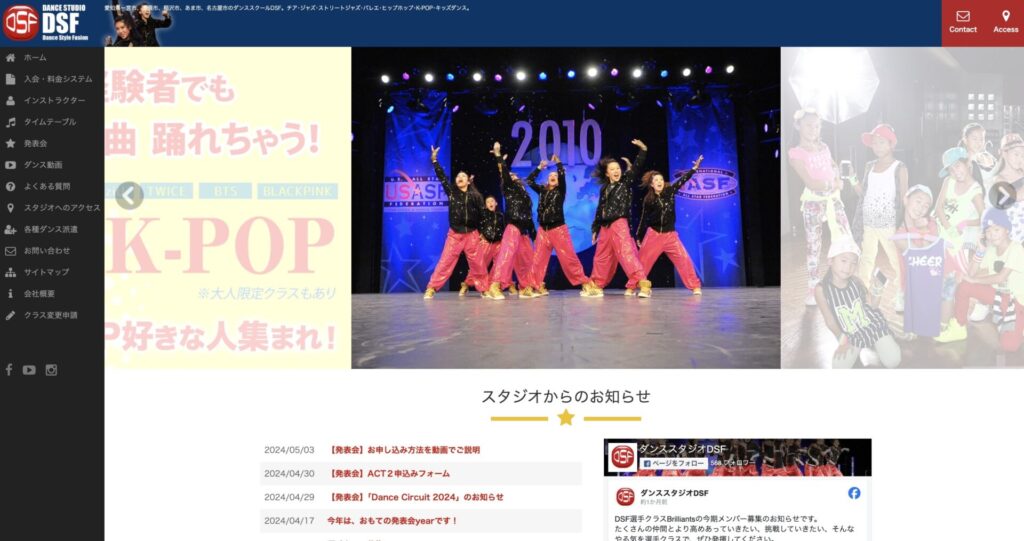The height and width of the screenshot is (541, 1024).
Task: Open news 今年は、おもての発表会yearです！
Action: click(392, 521)
